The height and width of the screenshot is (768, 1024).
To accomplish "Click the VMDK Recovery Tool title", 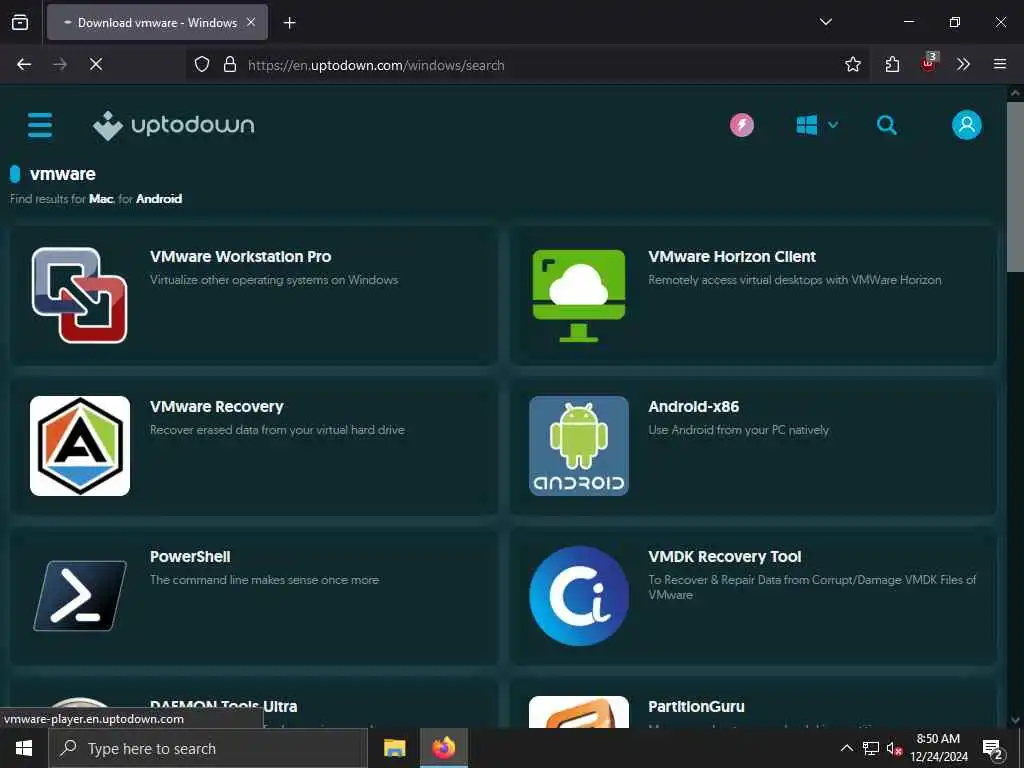I will pos(725,556).
